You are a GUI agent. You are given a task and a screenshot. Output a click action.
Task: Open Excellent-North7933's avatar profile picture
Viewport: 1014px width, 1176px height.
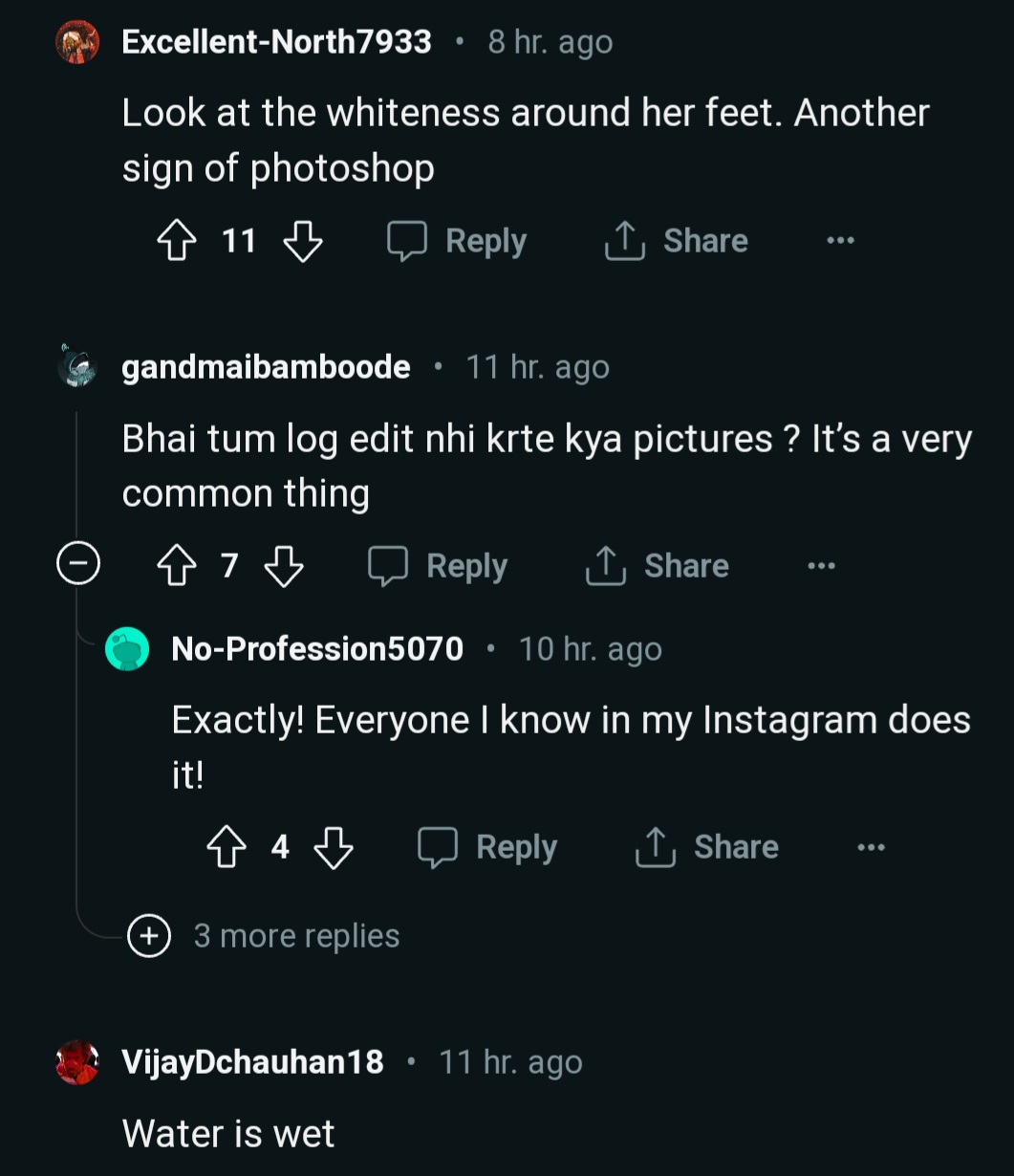(x=77, y=43)
